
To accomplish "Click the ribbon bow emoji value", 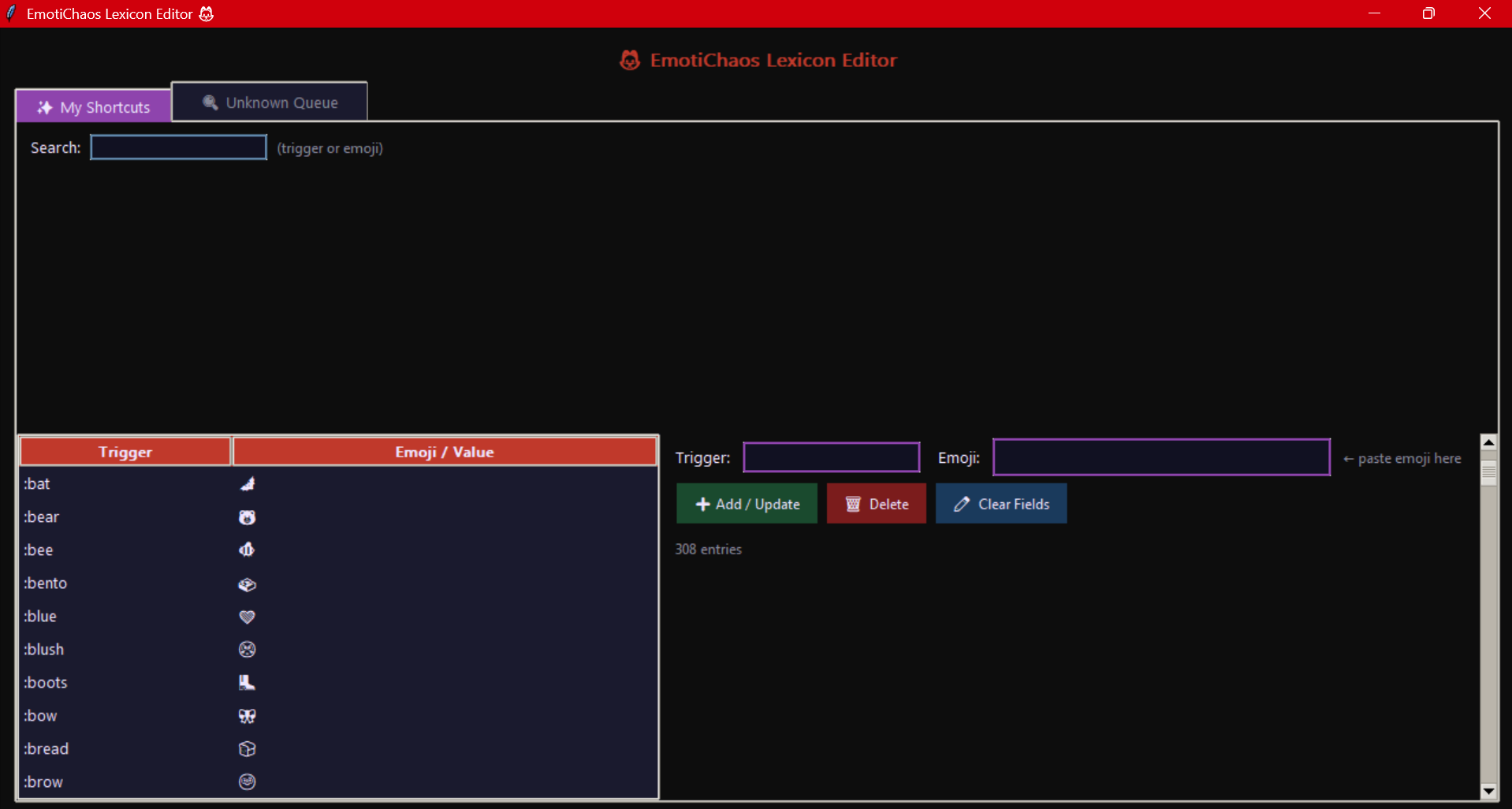I will pos(248,716).
